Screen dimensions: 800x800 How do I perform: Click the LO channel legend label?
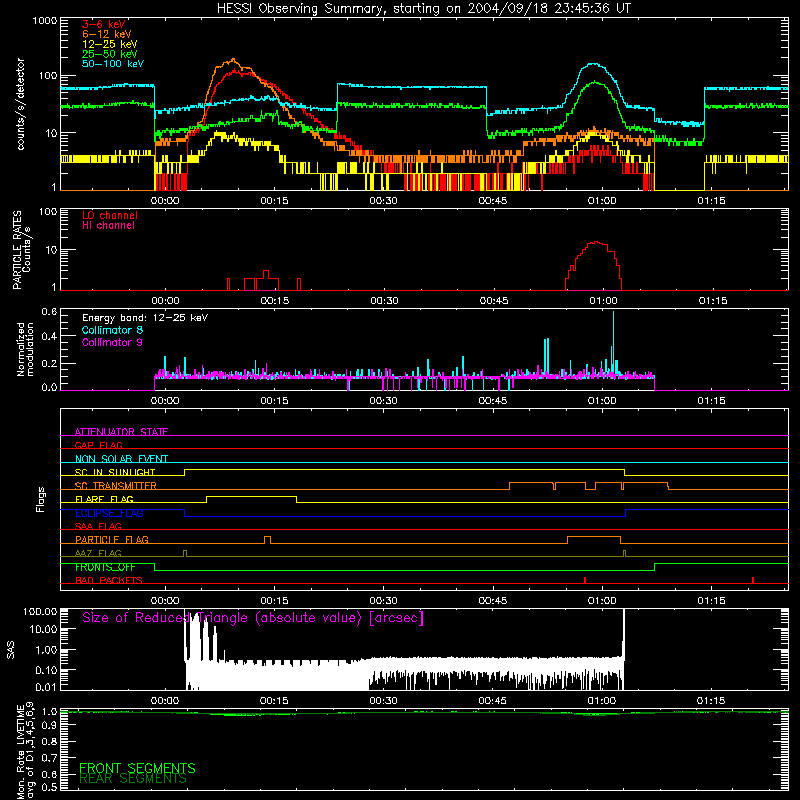click(x=110, y=215)
